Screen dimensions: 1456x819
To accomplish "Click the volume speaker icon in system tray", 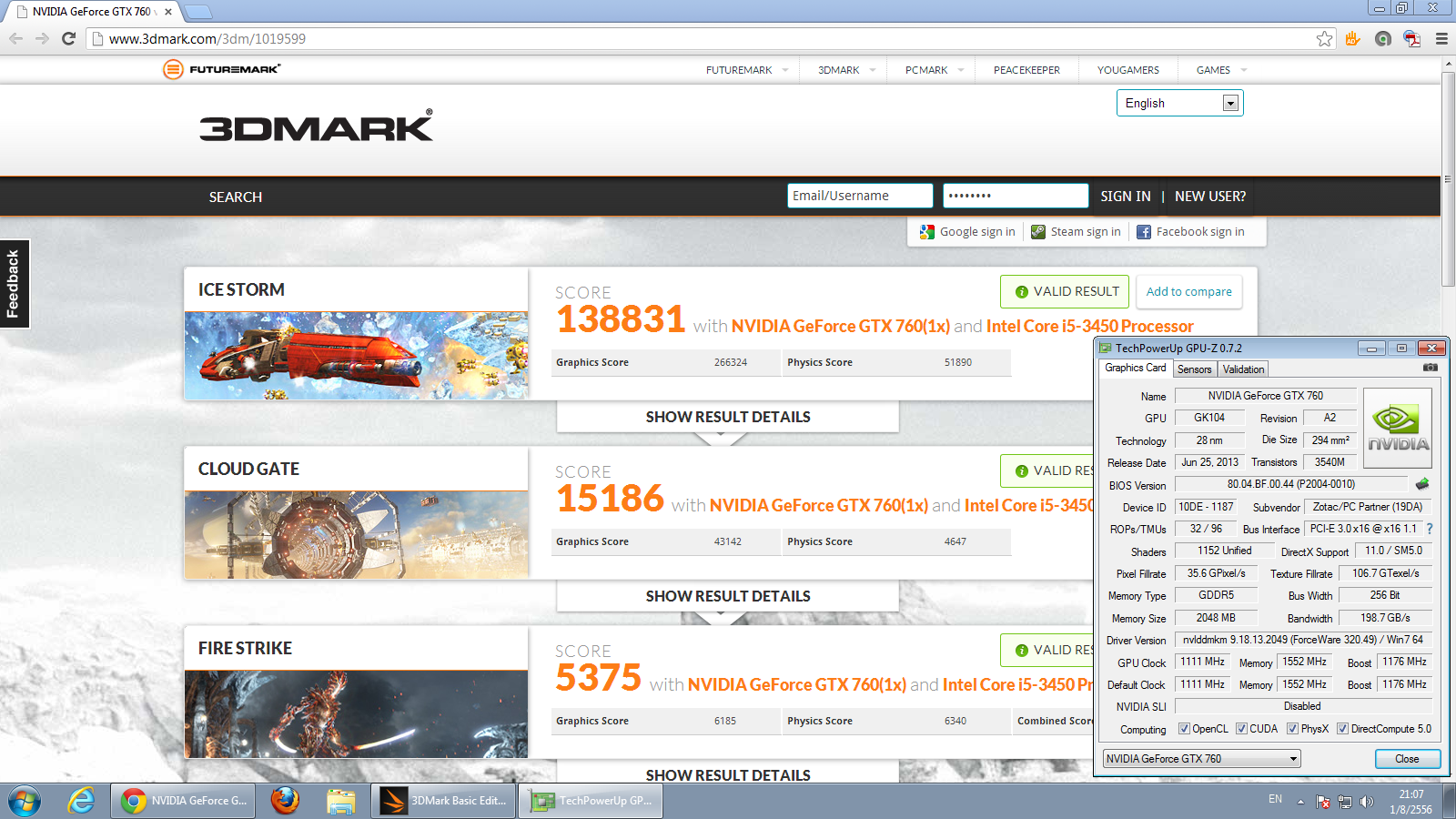I will (1367, 801).
